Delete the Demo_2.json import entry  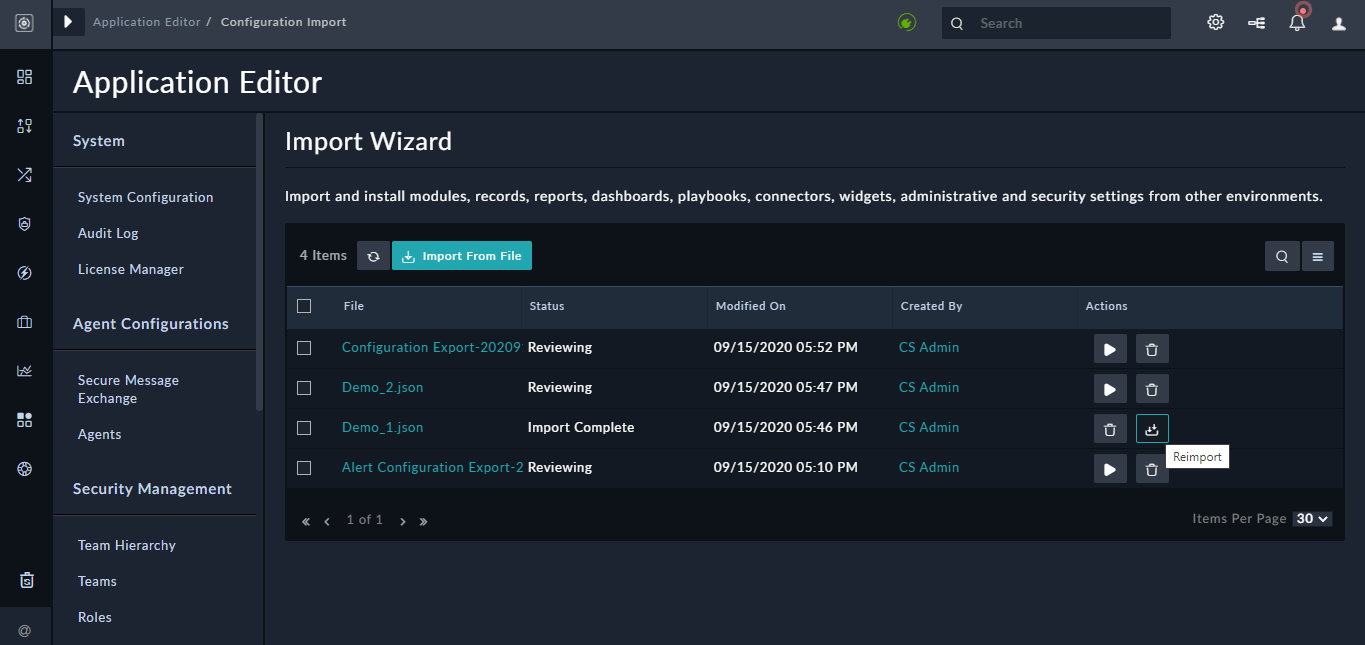(1151, 388)
